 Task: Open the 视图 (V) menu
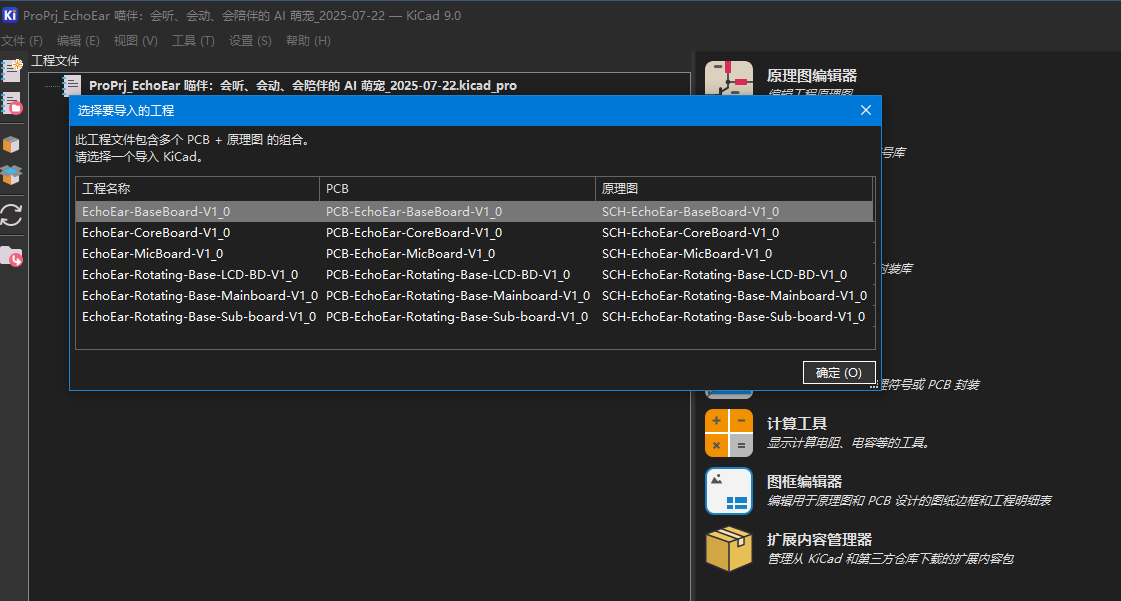(x=136, y=41)
